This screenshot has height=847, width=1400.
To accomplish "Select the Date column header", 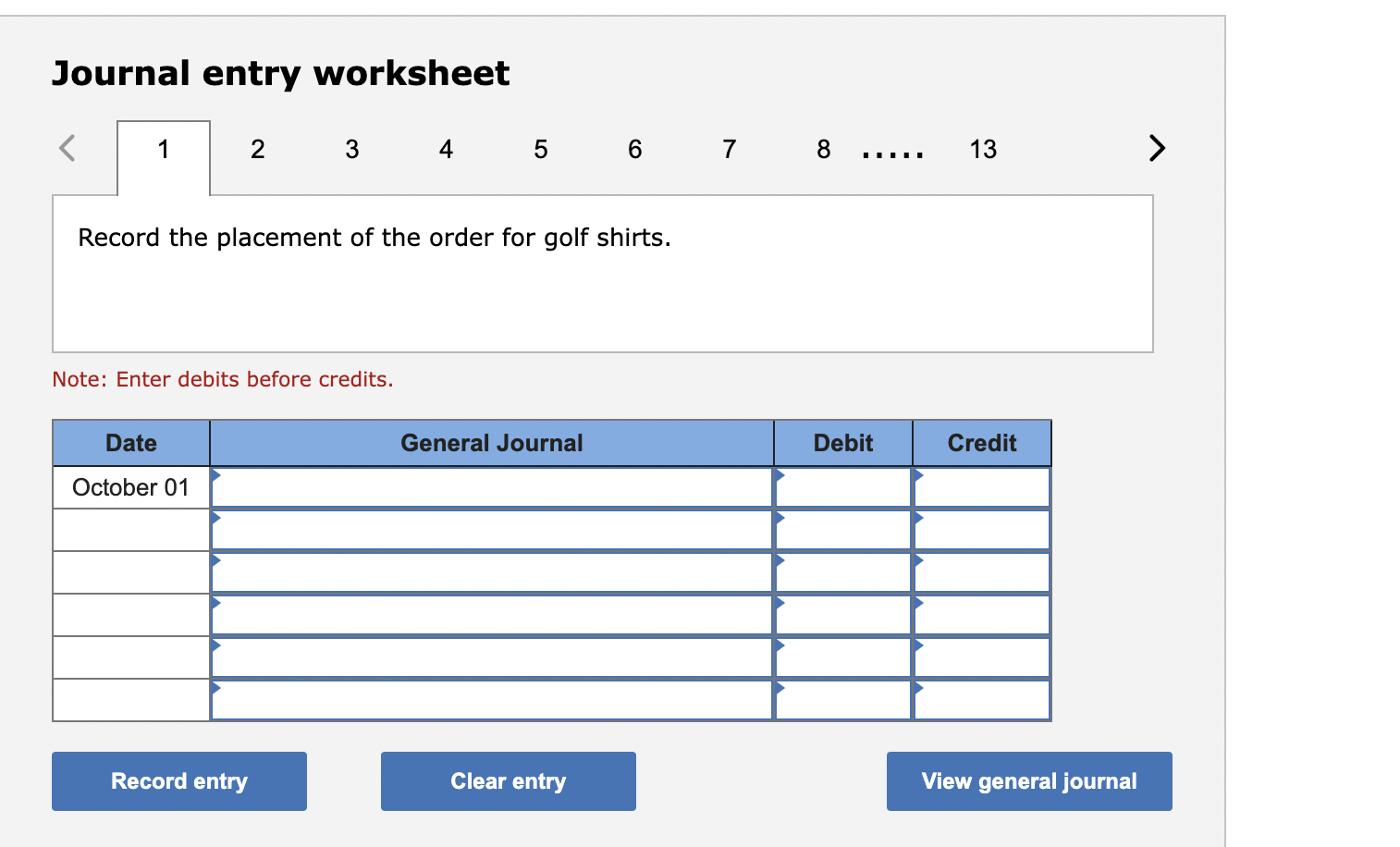I will (130, 442).
